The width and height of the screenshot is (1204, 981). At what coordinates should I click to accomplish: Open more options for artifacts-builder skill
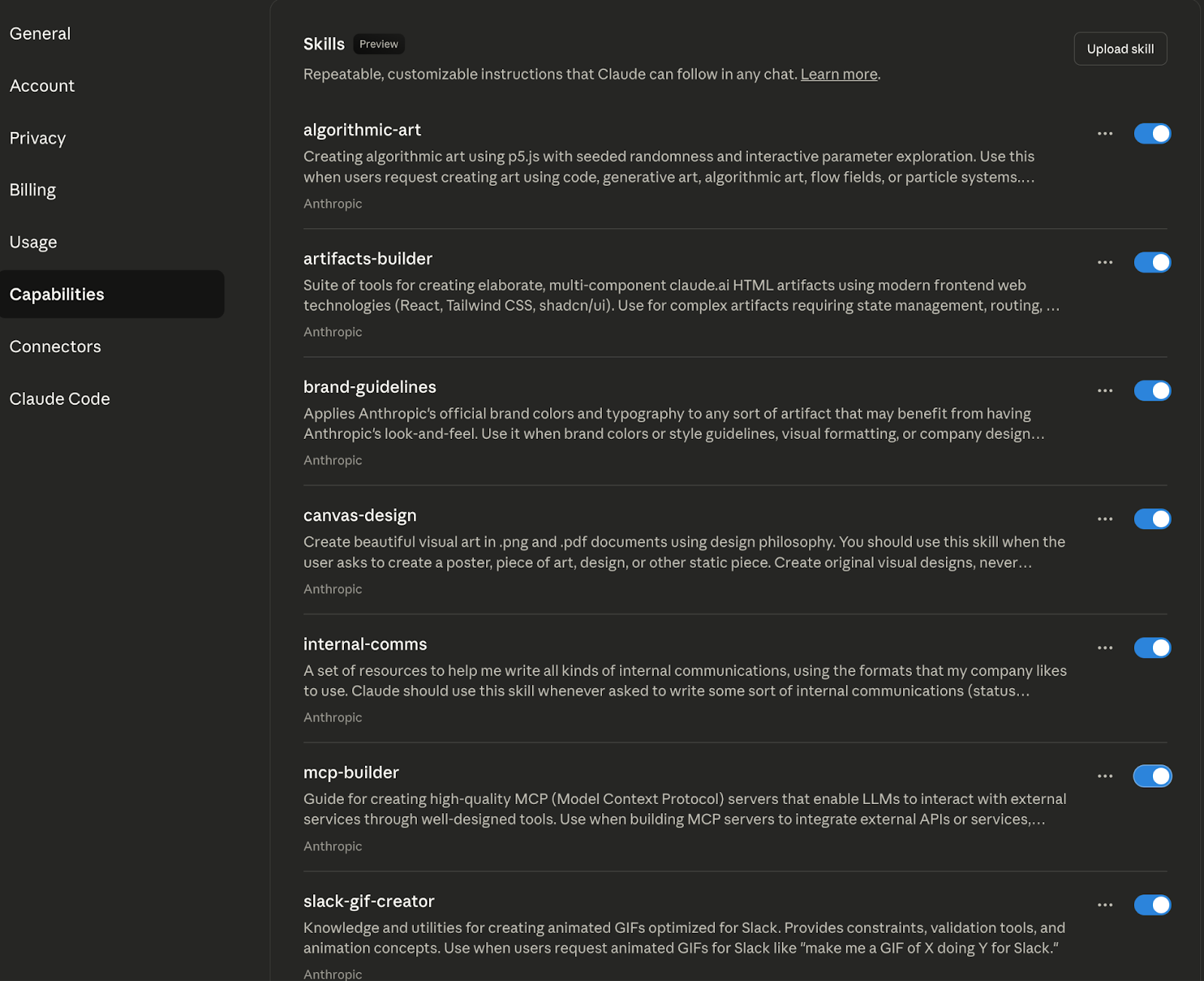(1105, 263)
